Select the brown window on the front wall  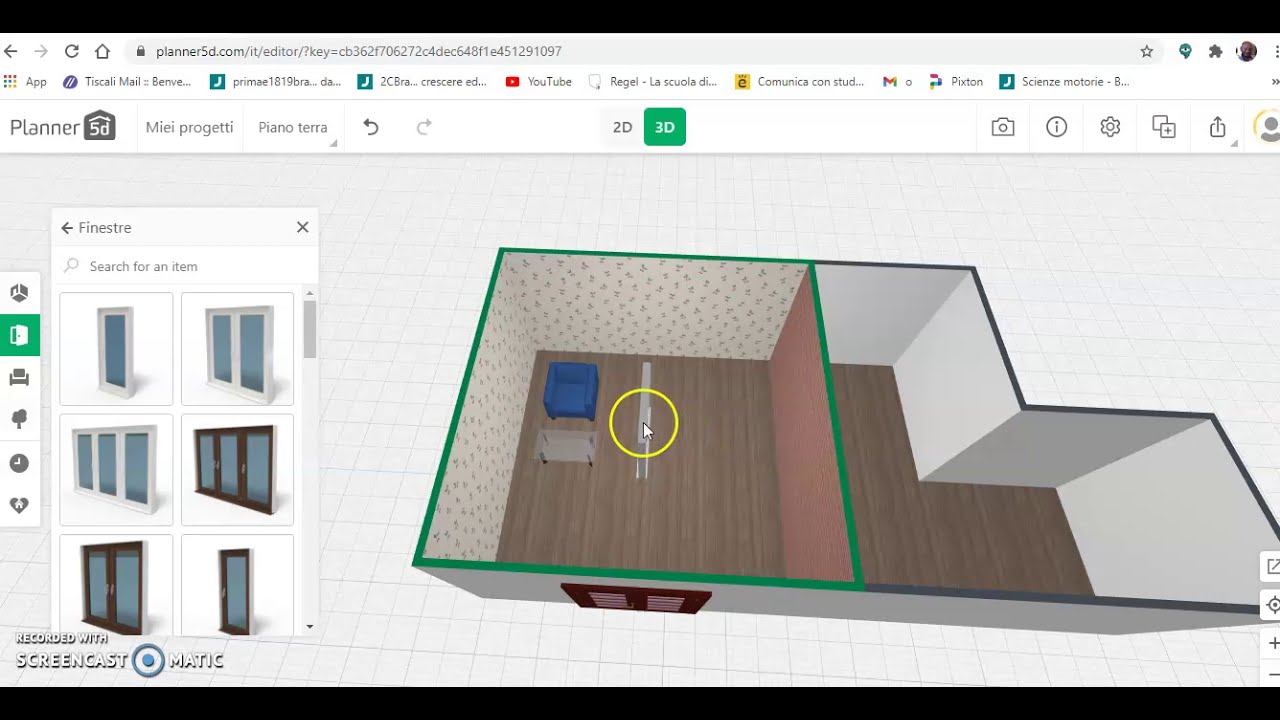pyautogui.click(x=636, y=599)
